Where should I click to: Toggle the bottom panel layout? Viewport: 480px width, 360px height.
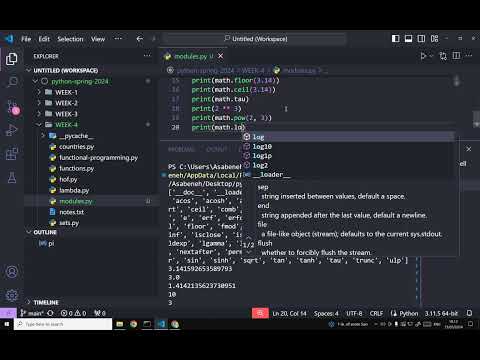point(408,39)
